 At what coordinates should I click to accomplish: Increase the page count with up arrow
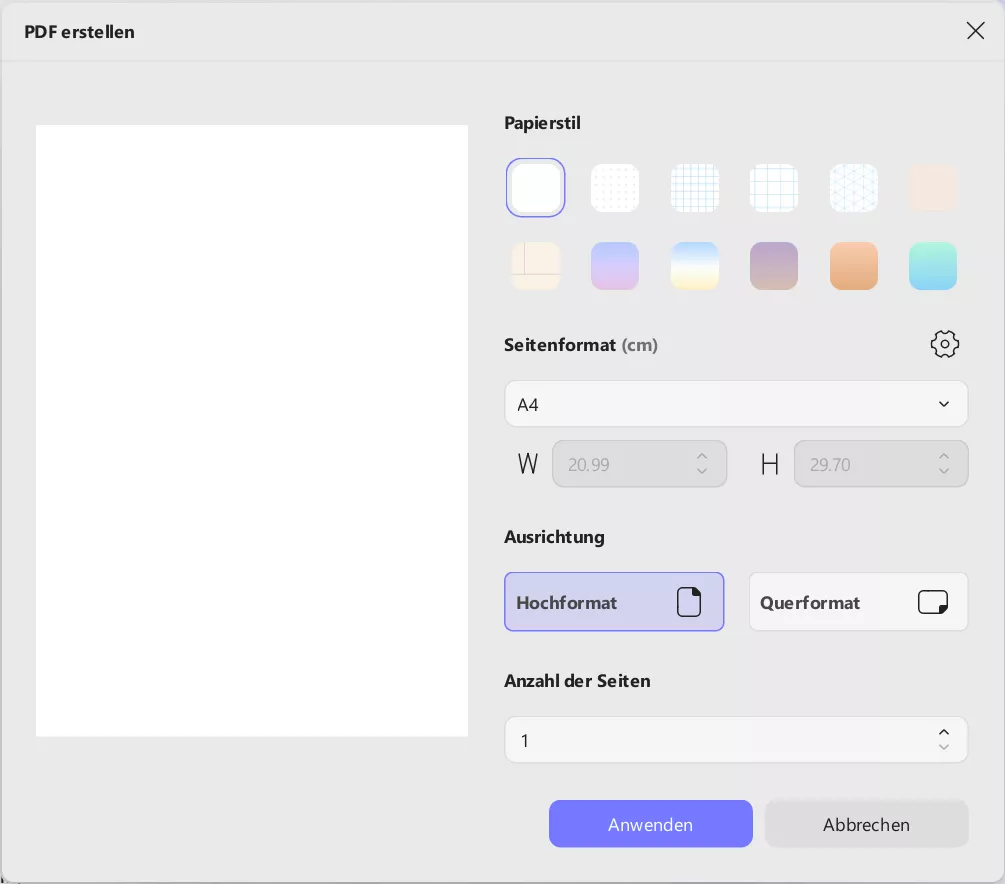[944, 733]
